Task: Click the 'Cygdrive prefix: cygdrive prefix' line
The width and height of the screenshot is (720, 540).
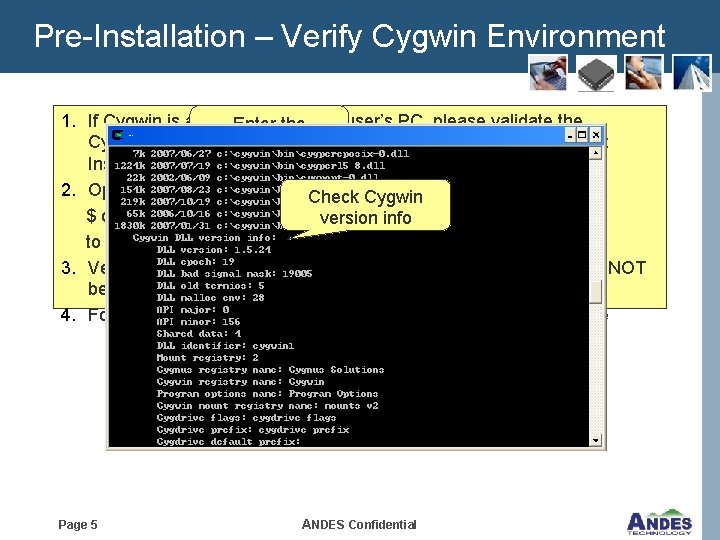Action: [253, 430]
